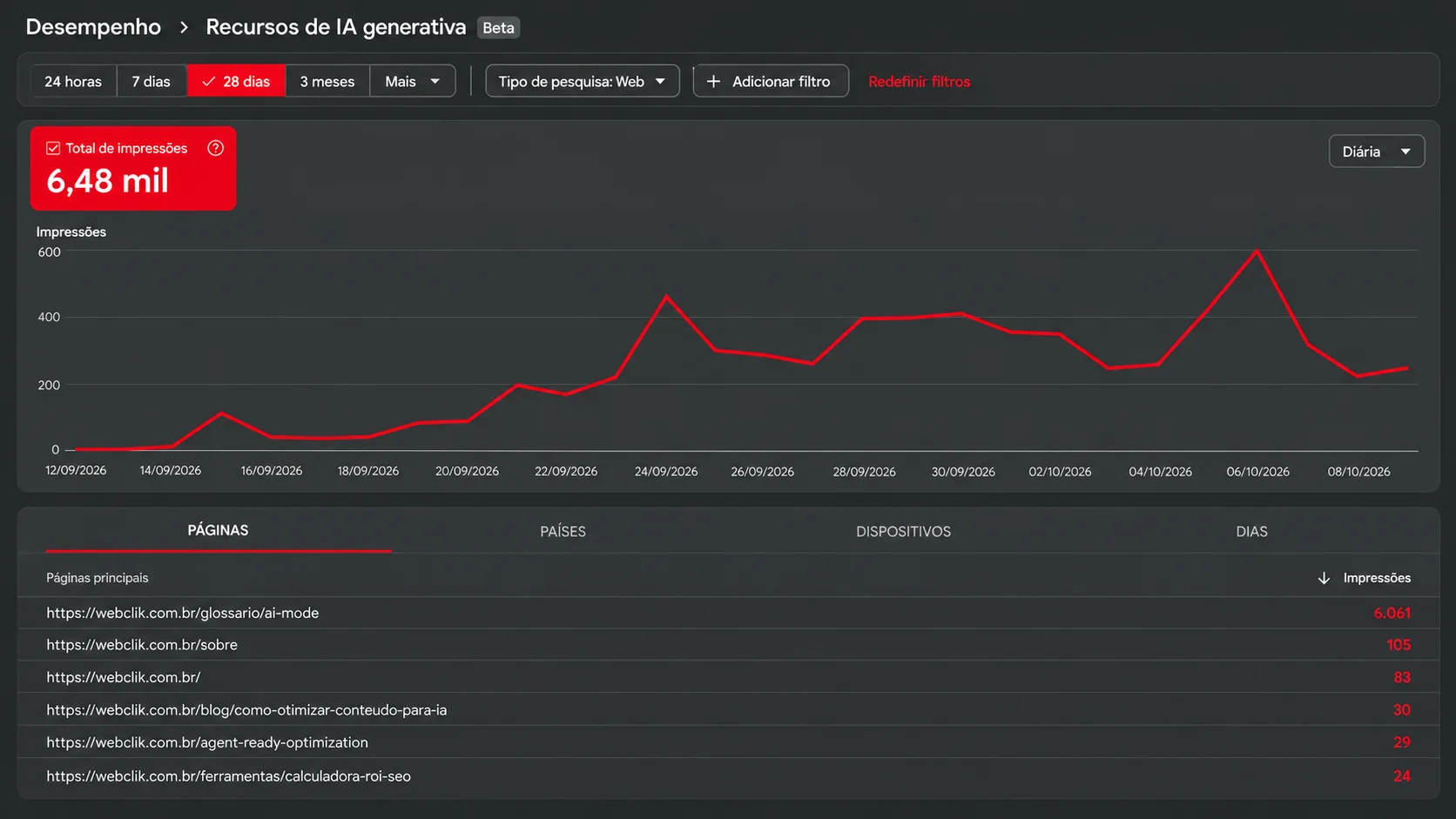Switch to the DIAS tab
Viewport: 1456px width, 819px height.
pyautogui.click(x=1251, y=531)
